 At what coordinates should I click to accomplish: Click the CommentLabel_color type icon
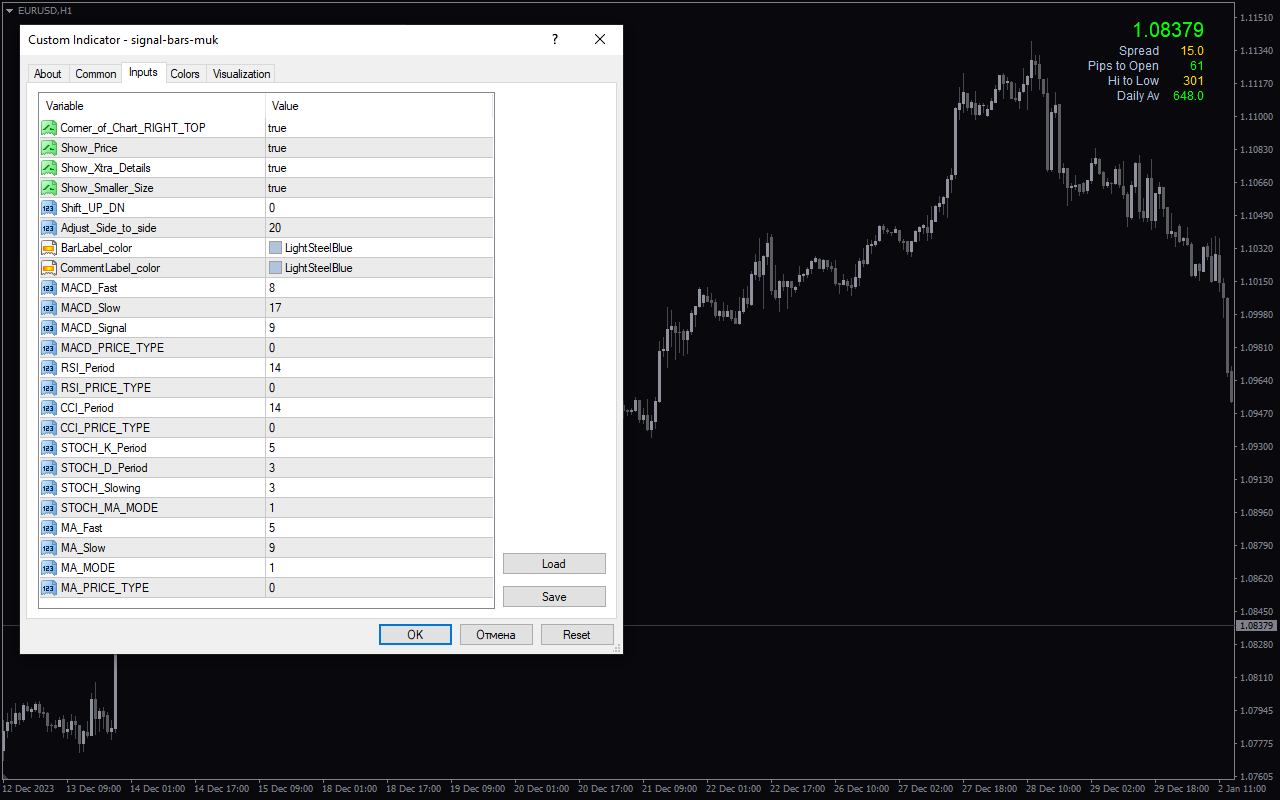[x=48, y=268]
